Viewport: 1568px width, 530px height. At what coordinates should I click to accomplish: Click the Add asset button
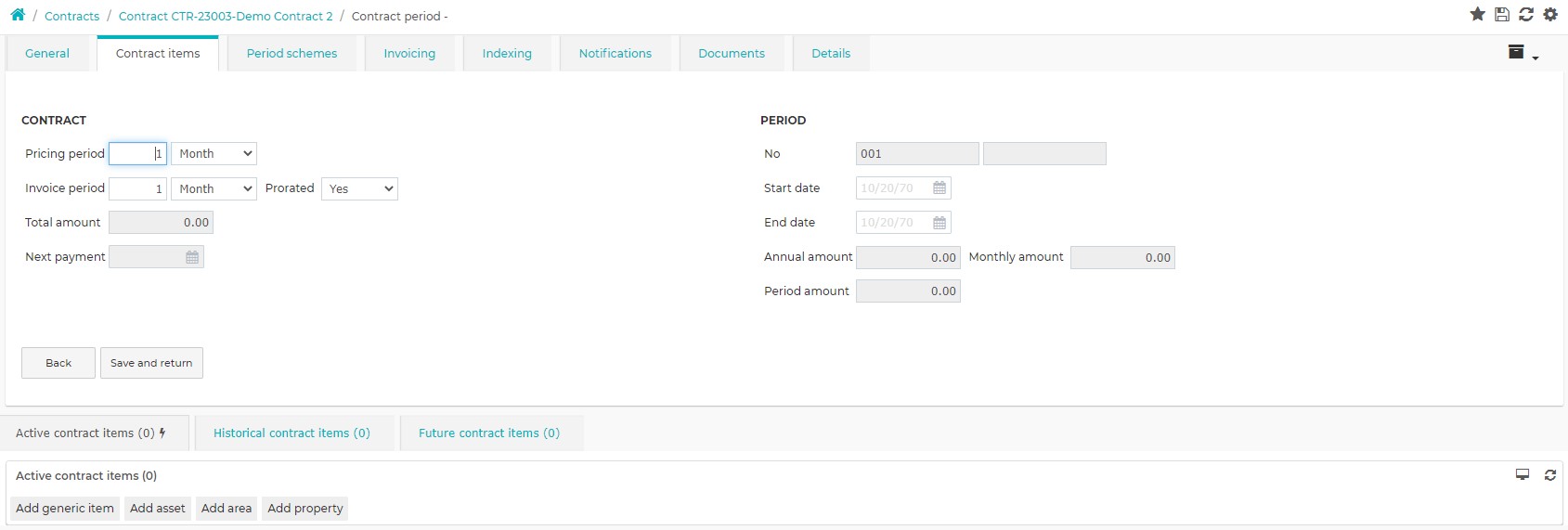pyautogui.click(x=158, y=509)
